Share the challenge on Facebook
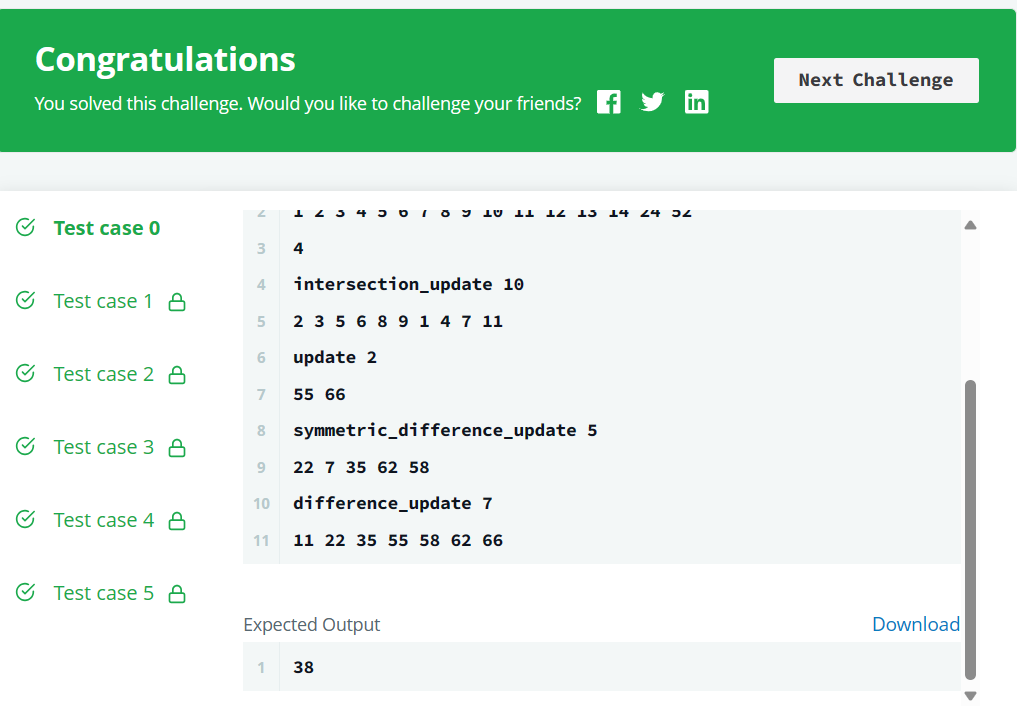 click(609, 101)
